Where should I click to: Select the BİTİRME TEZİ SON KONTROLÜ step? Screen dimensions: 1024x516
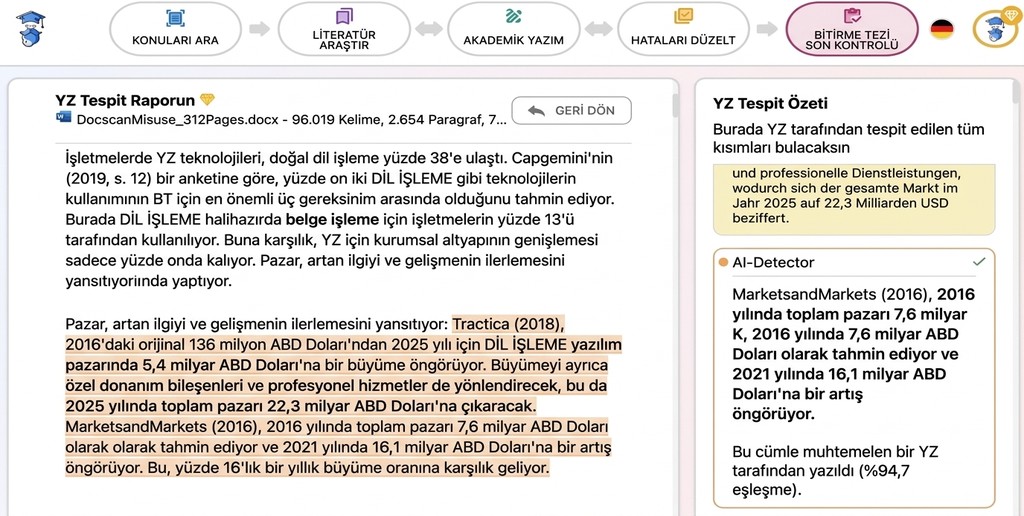[x=852, y=29]
